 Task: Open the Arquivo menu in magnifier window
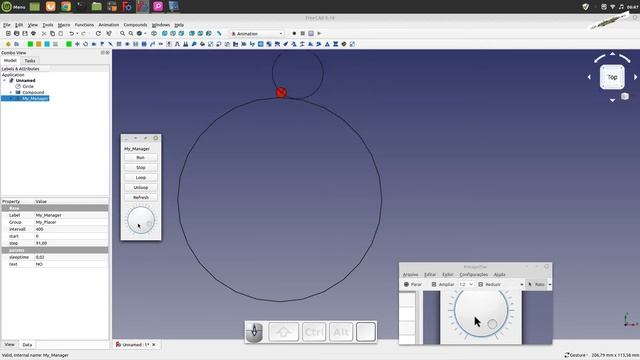click(410, 275)
